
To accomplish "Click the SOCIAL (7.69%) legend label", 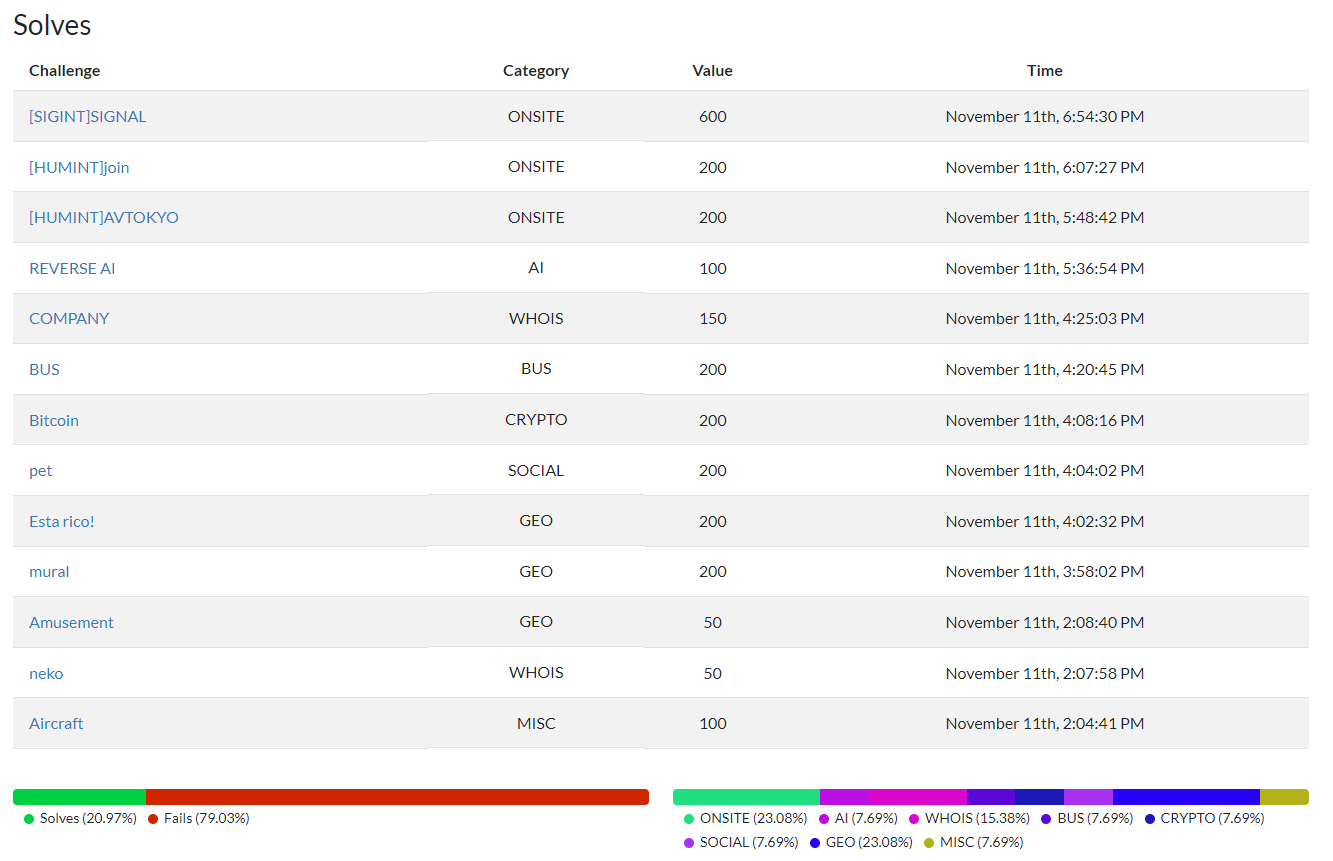I will [749, 842].
